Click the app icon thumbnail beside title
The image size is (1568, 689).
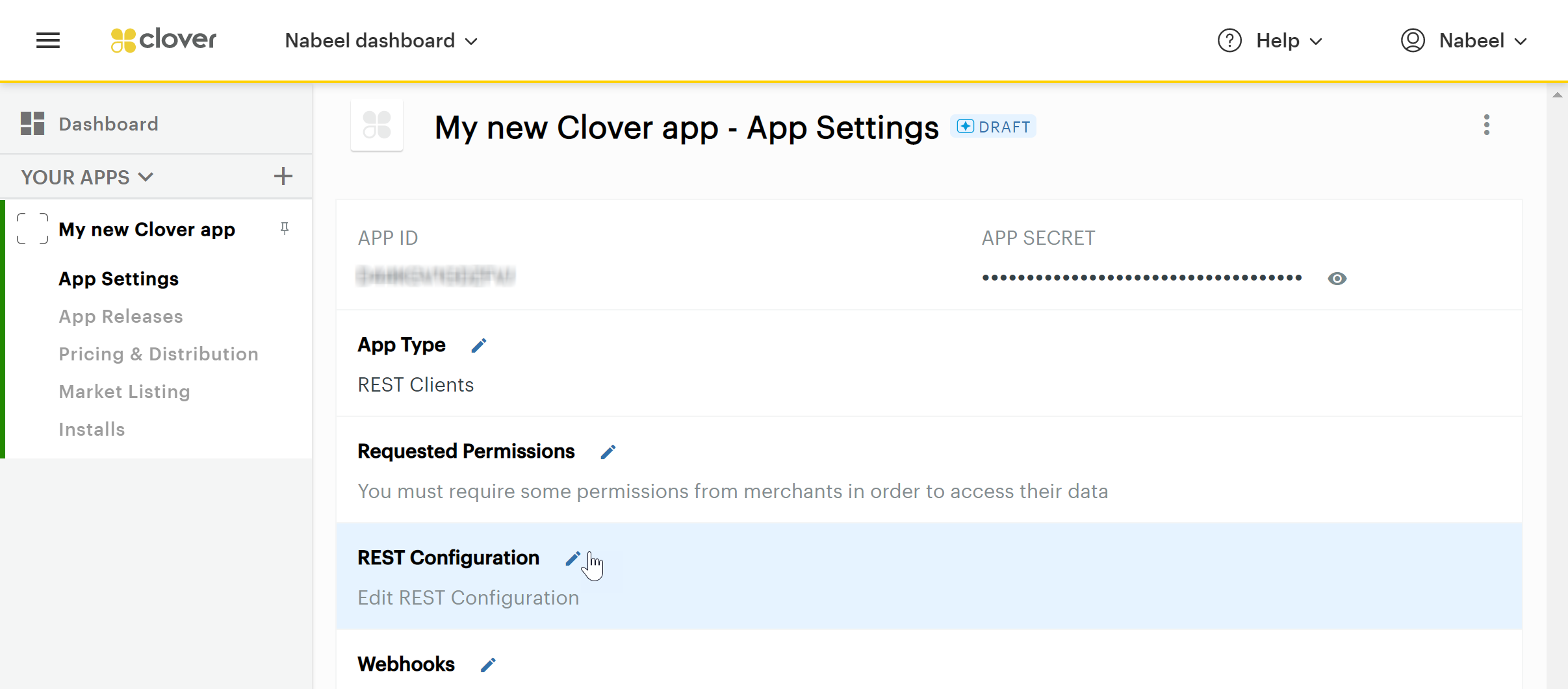pos(377,125)
